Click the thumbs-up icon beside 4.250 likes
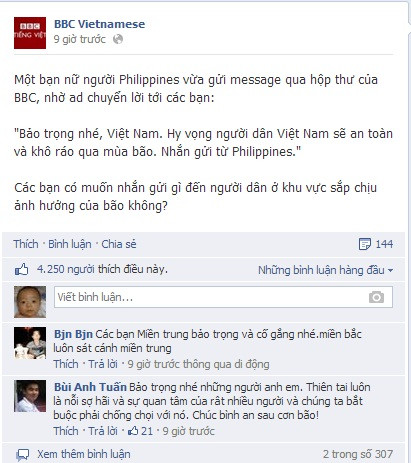Screen dimensions: 411x463 coord(22,269)
